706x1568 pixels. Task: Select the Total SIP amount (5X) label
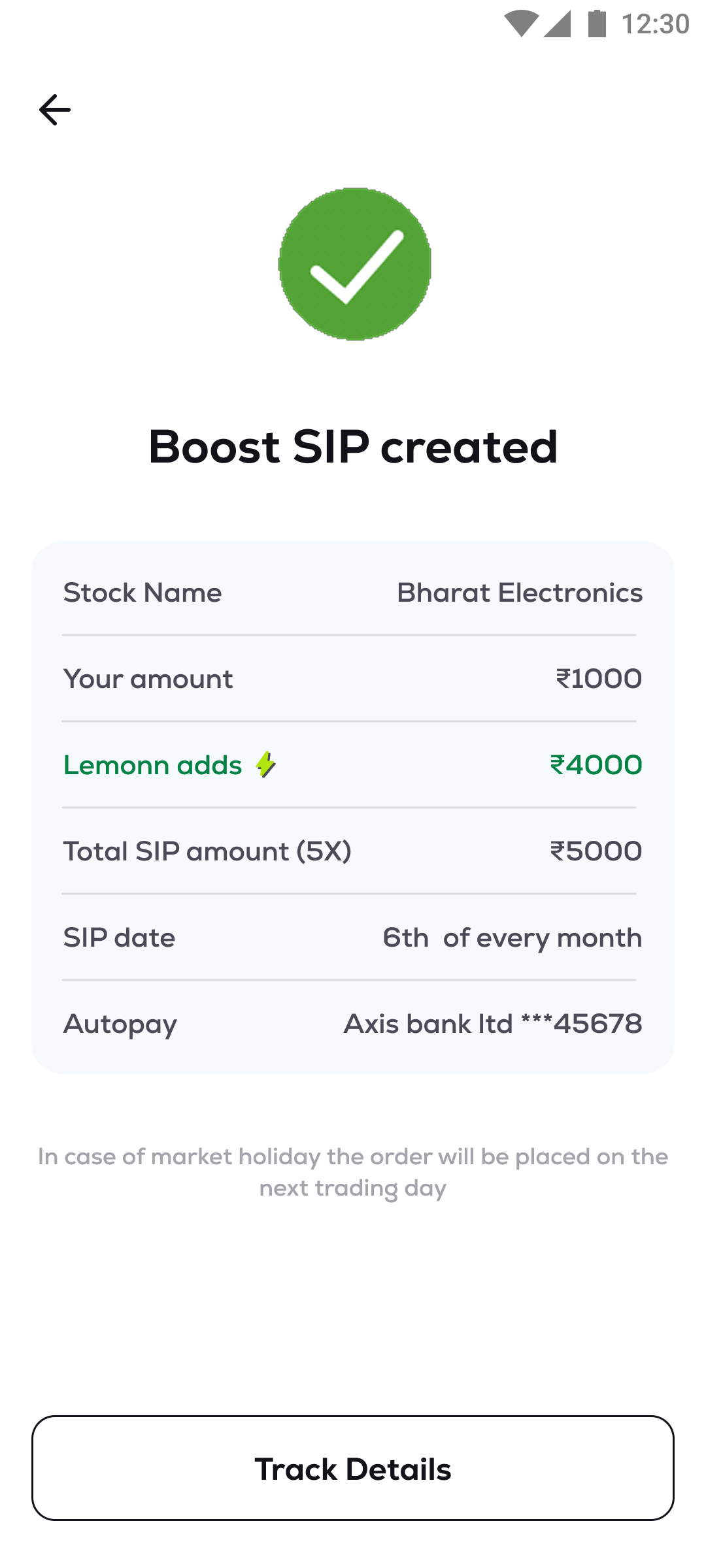click(207, 851)
